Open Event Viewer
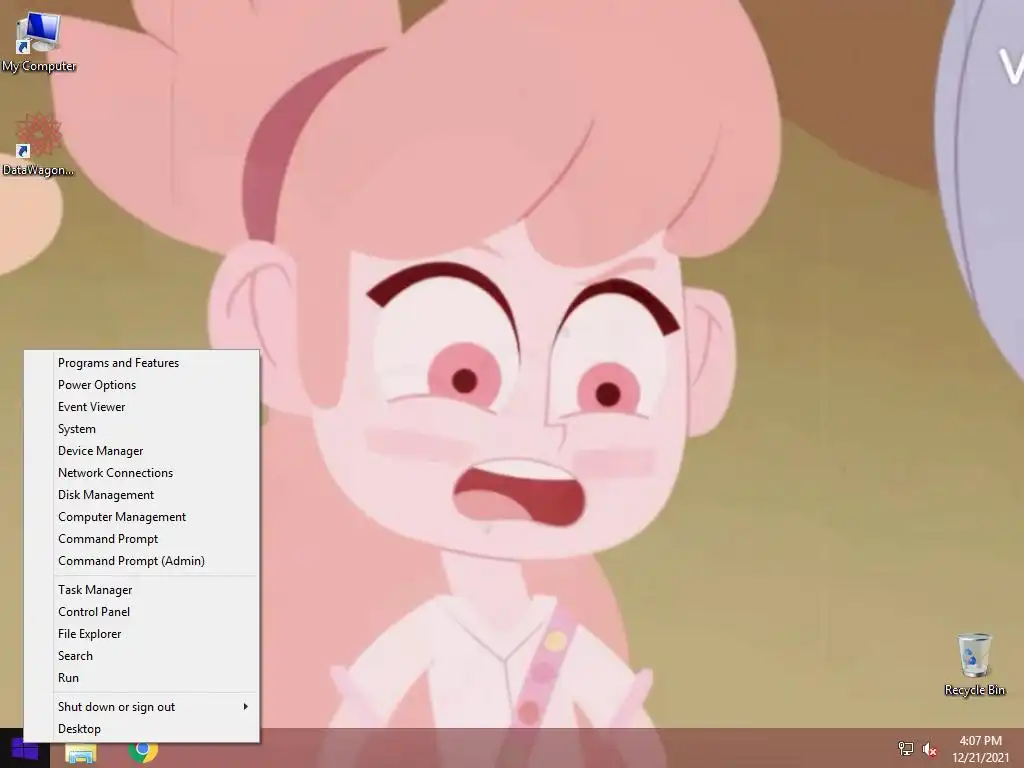This screenshot has width=1024, height=768. point(142,407)
